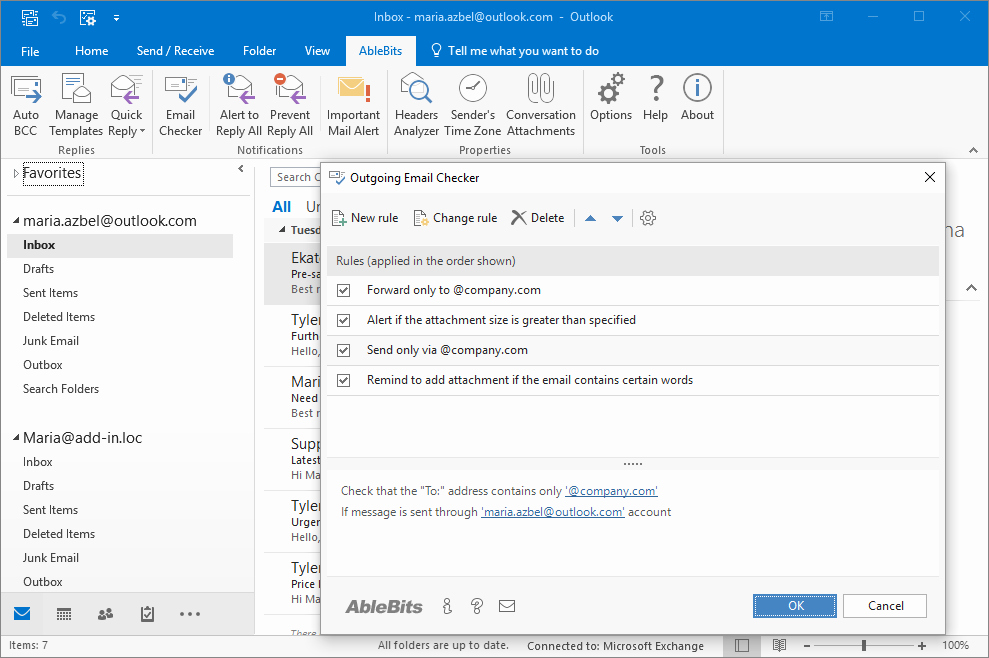Click Change rule in the dialog
Viewport: 989px width, 658px height.
point(455,218)
